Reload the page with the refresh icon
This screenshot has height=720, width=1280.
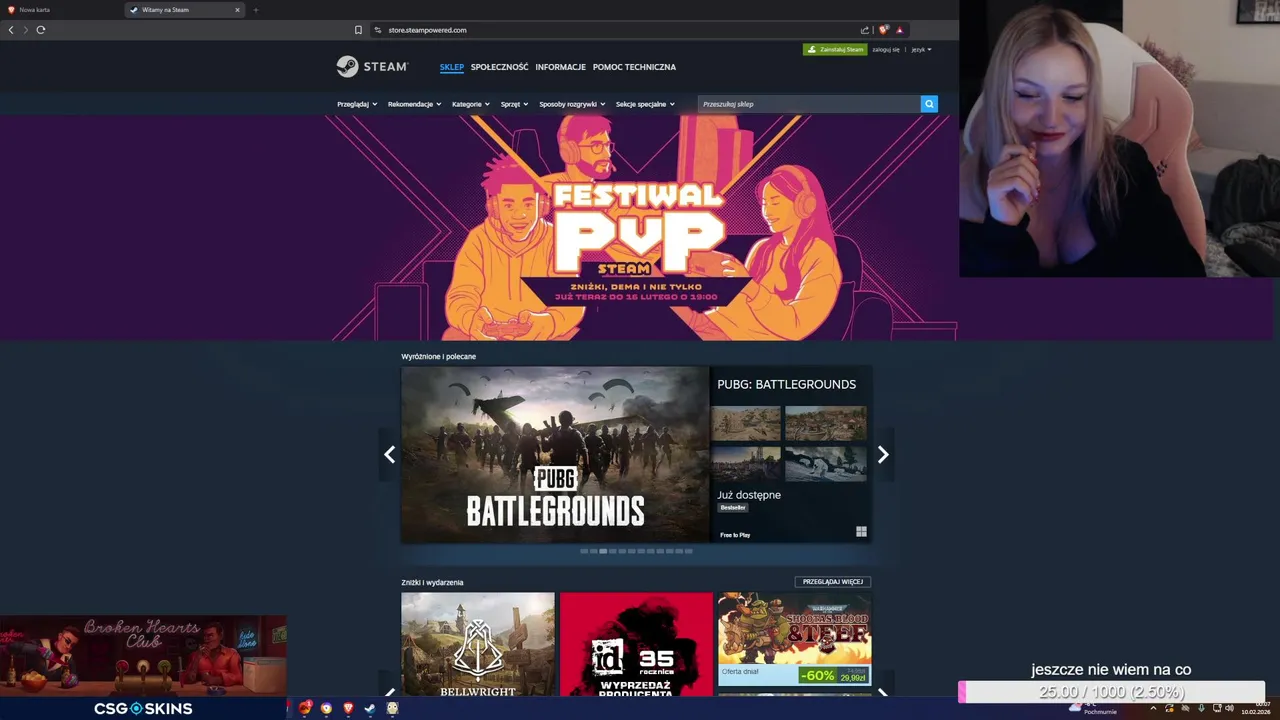click(x=41, y=30)
